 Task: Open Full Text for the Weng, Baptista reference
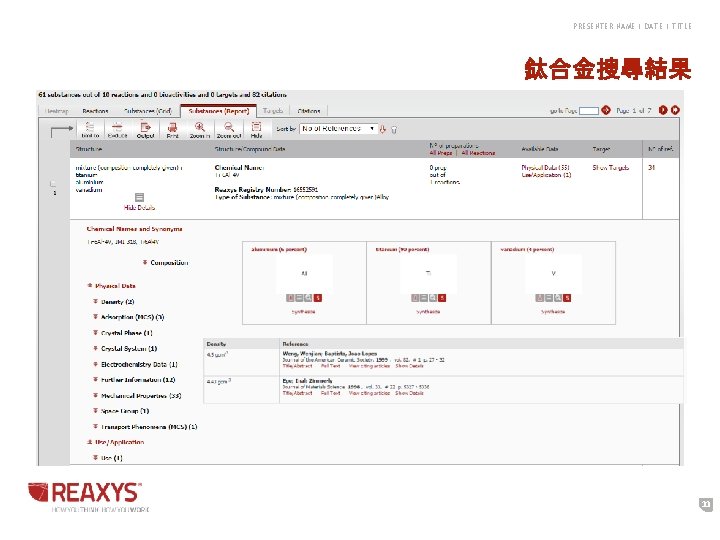pyautogui.click(x=331, y=366)
